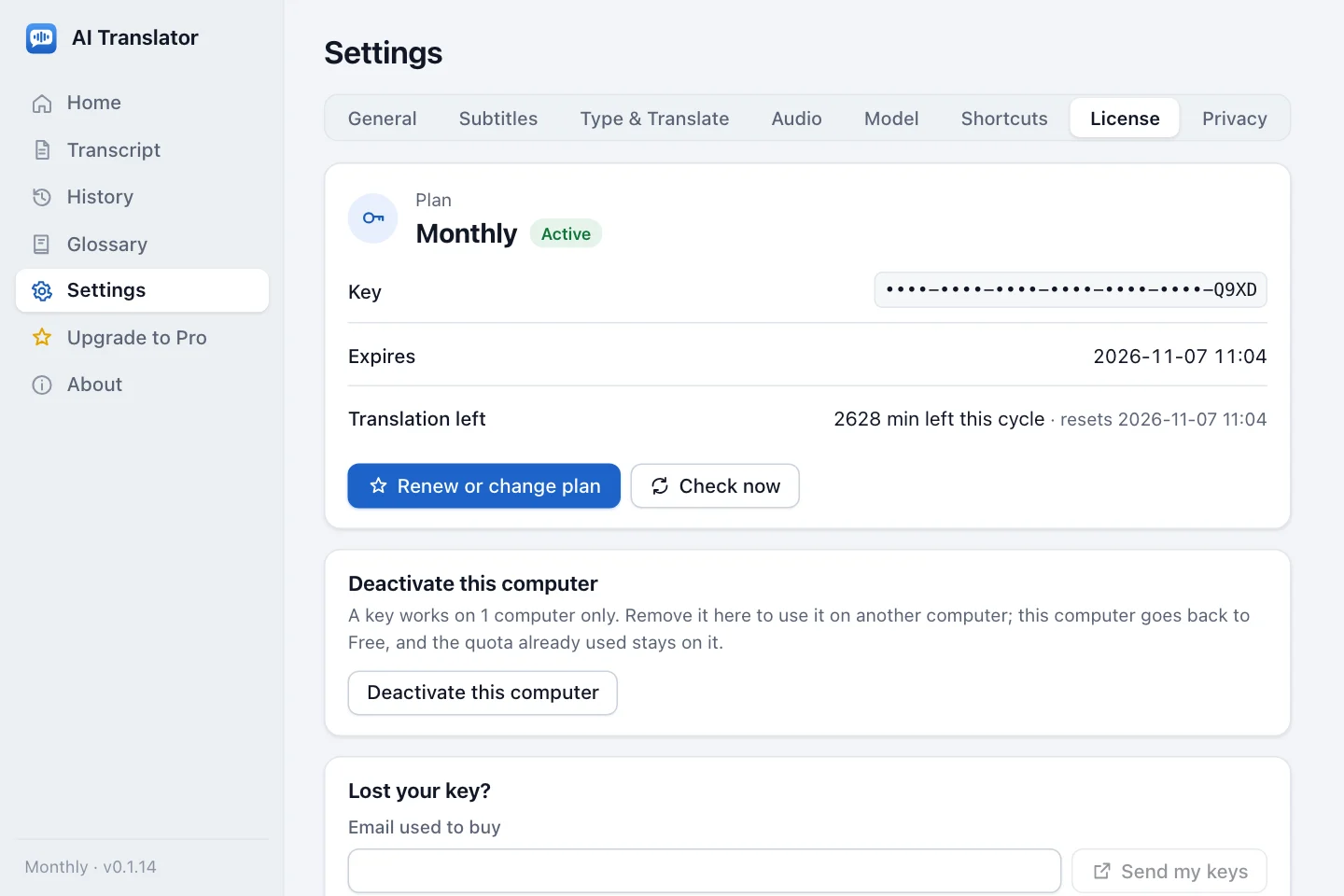Open Home from the sidebar
This screenshot has width=1344, height=896.
click(142, 103)
